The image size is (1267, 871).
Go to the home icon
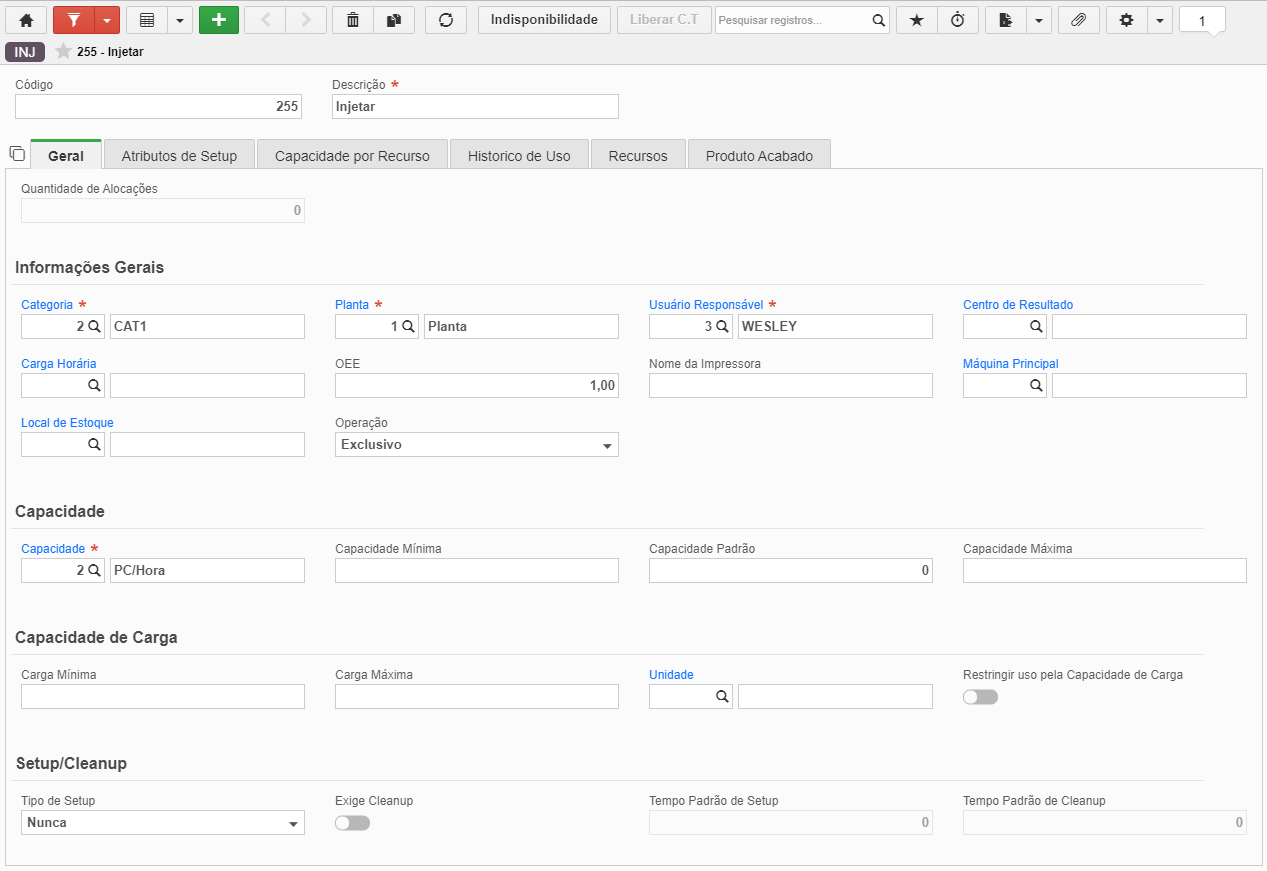click(x=26, y=20)
